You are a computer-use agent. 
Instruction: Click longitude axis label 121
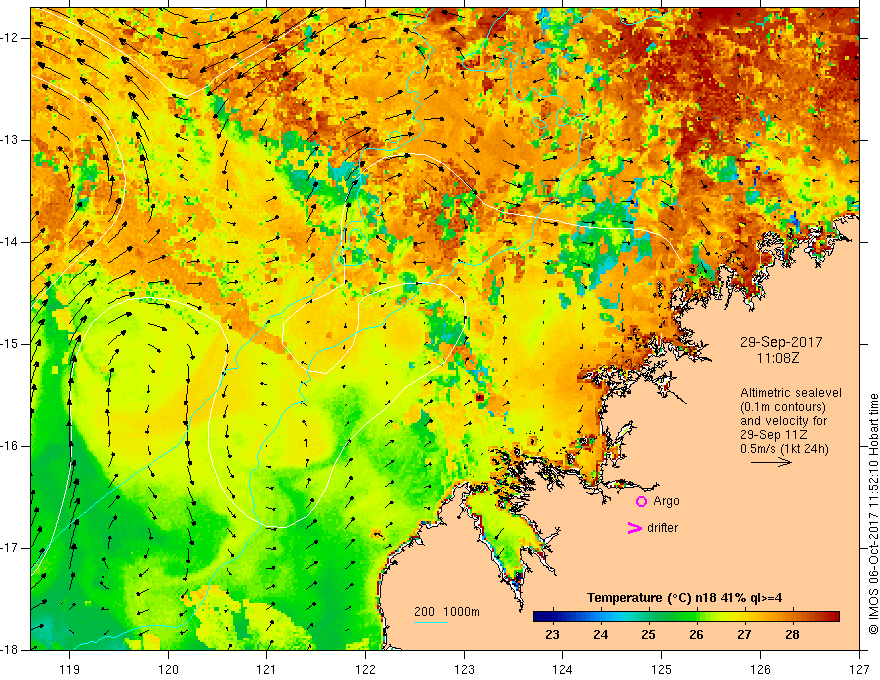pos(267,669)
